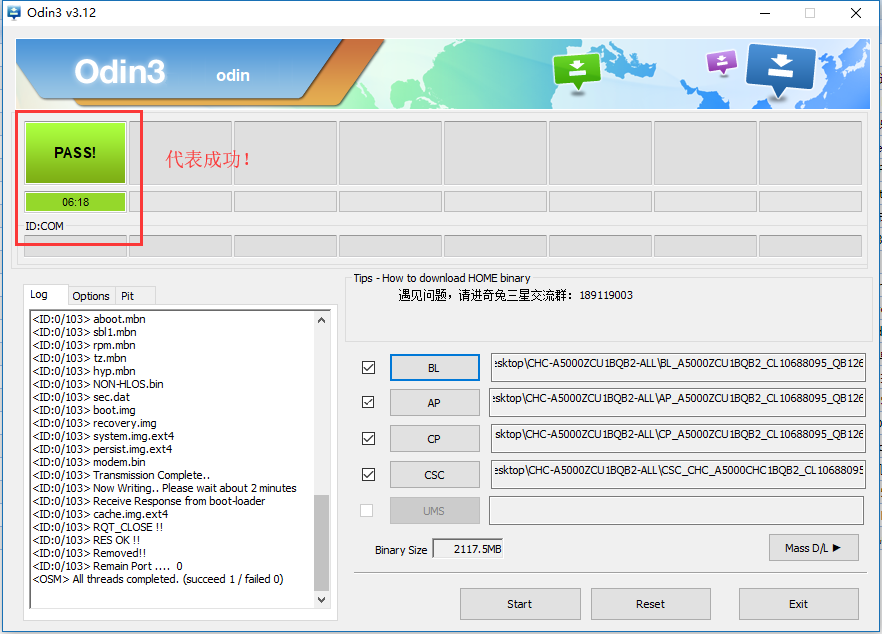Select the Log tab
This screenshot has width=882, height=634.
click(x=39, y=295)
